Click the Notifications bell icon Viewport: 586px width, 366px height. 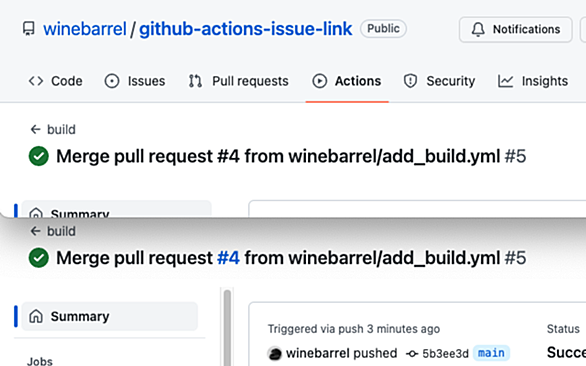click(x=478, y=29)
